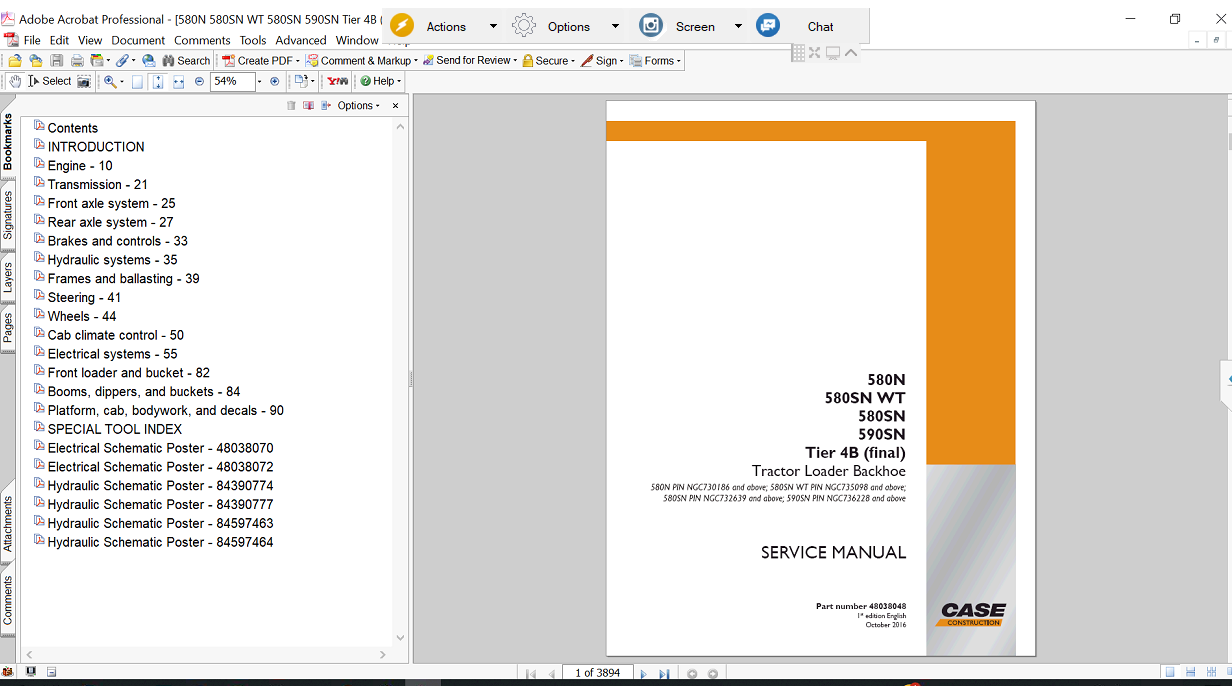Click the Save disk icon
1232x686 pixels.
pos(57,61)
